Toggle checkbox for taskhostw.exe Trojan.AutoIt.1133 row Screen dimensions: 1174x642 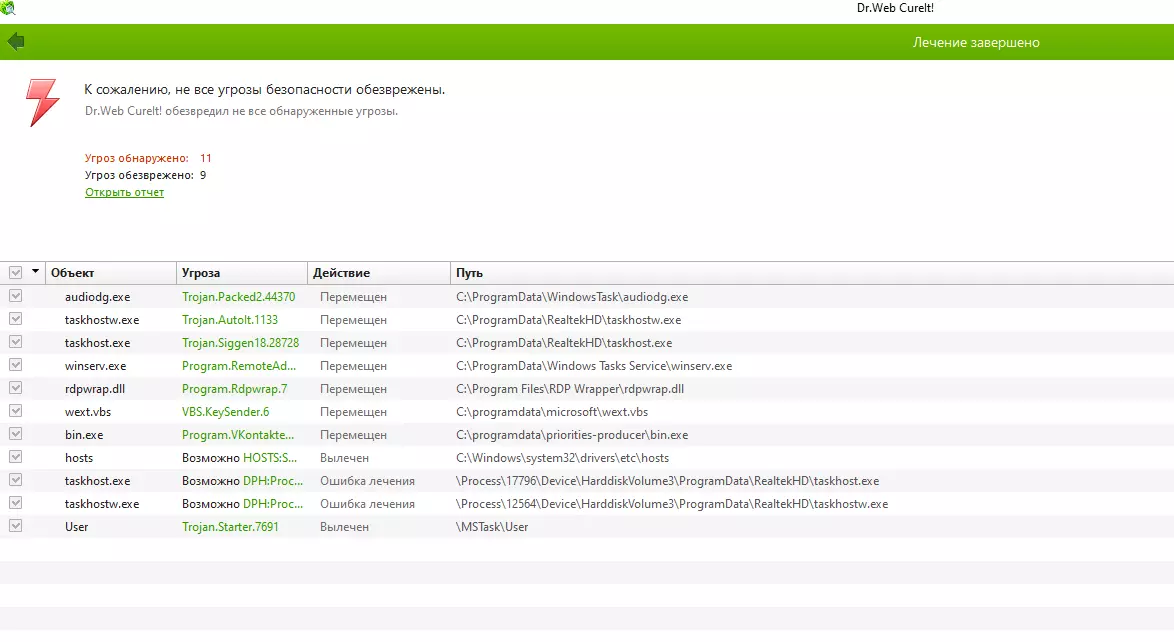coord(15,319)
